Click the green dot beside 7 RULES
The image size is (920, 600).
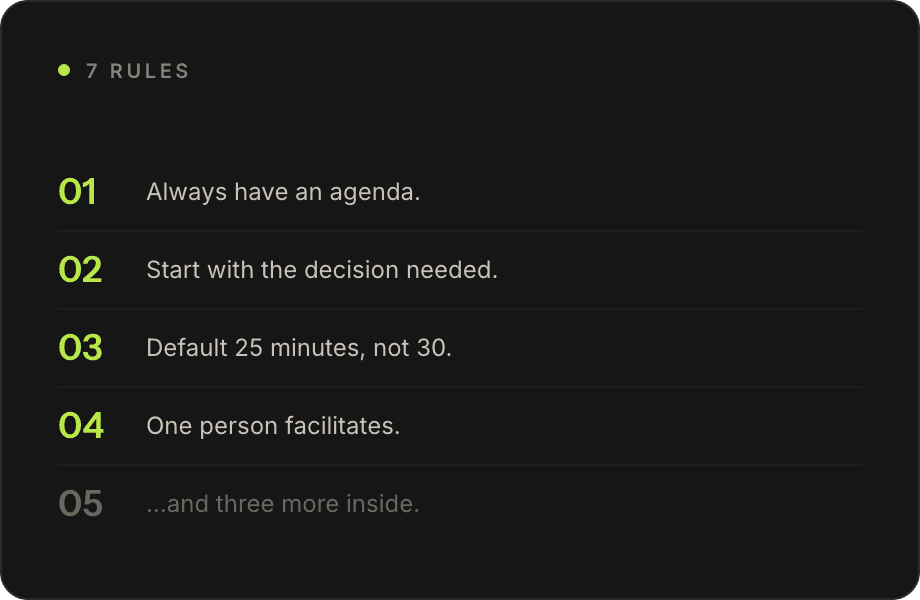[64, 70]
